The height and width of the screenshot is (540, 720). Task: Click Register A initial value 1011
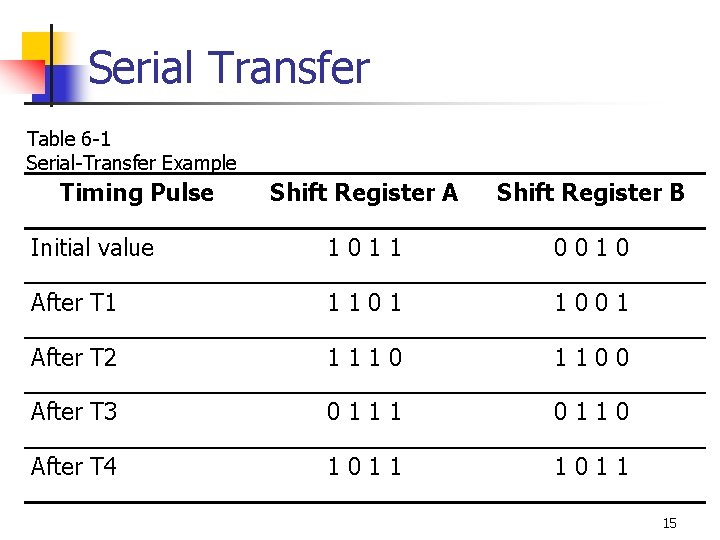point(365,248)
